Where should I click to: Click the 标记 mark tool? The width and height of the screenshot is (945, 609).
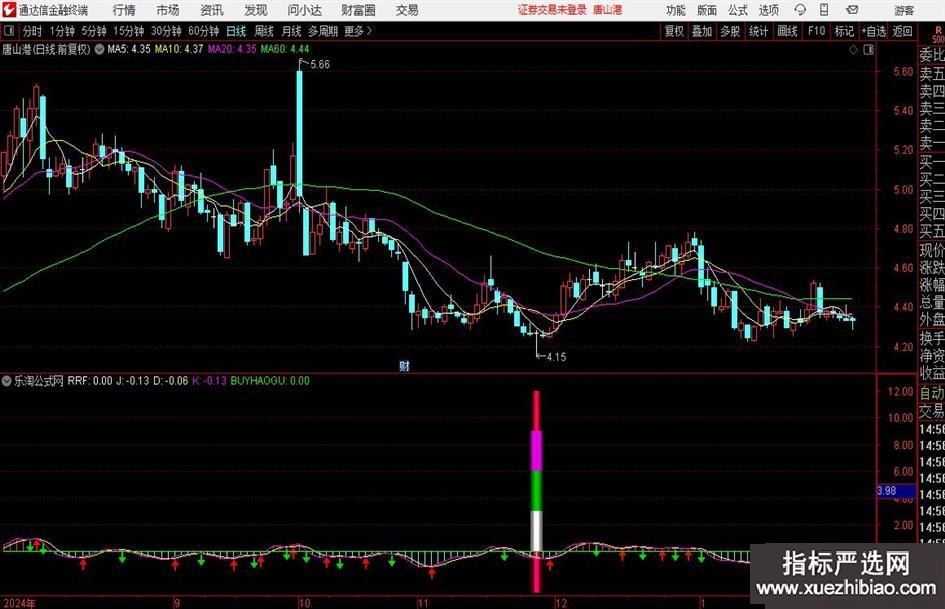click(x=844, y=31)
